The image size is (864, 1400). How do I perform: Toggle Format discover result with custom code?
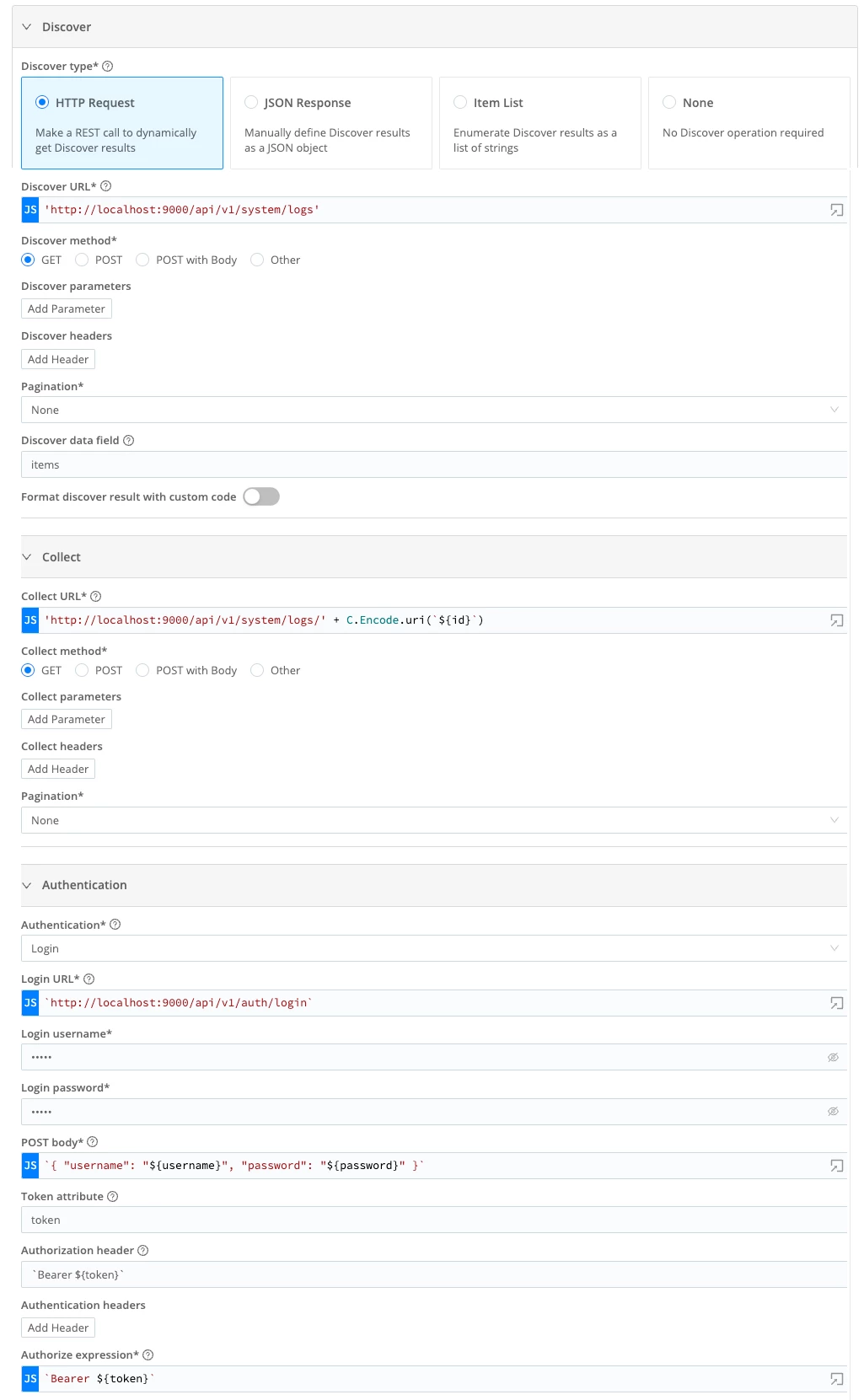[261, 496]
